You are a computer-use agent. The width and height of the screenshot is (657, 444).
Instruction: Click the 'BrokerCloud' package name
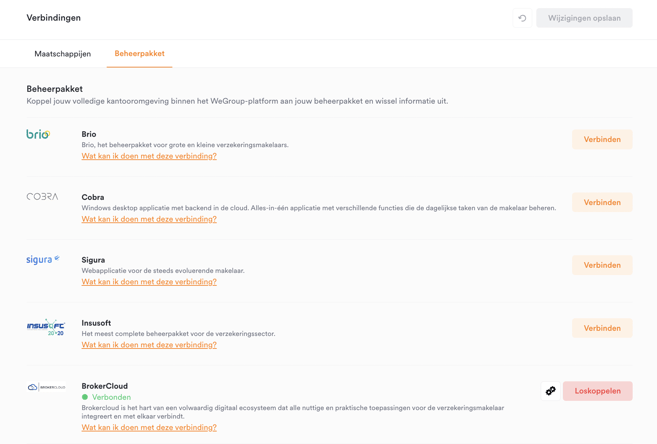click(104, 386)
